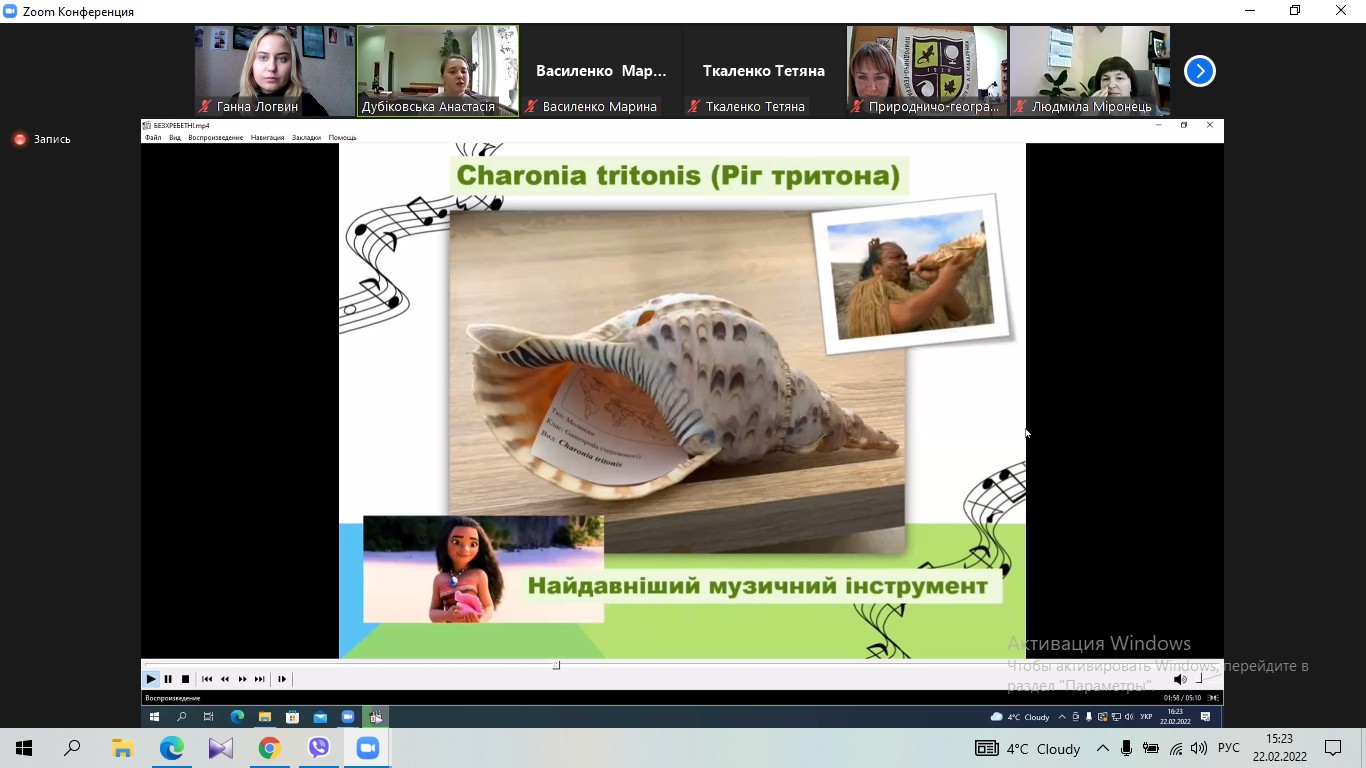Screen dimensions: 1366x768
Task: Select Ганна Логвин's video thumbnail
Action: tap(275, 71)
